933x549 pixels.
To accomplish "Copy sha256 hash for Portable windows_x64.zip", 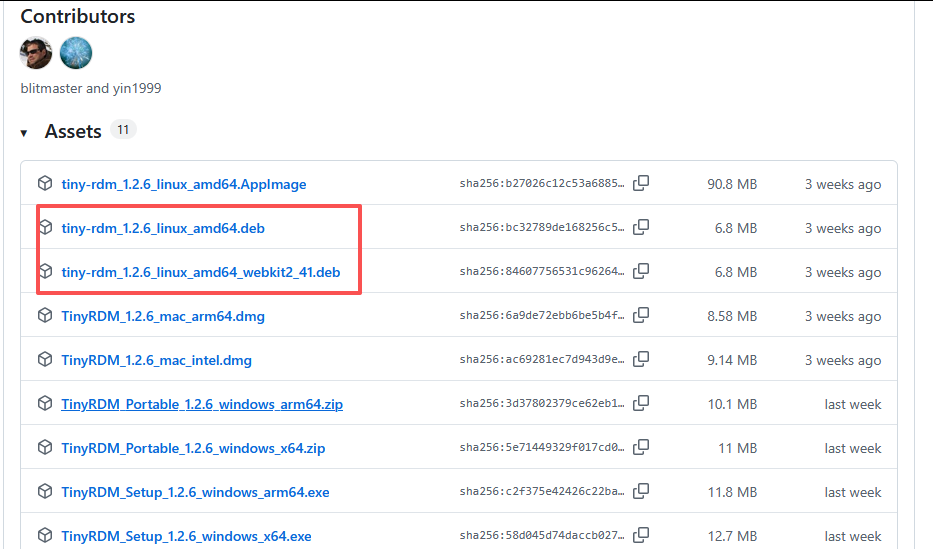I will coord(641,447).
